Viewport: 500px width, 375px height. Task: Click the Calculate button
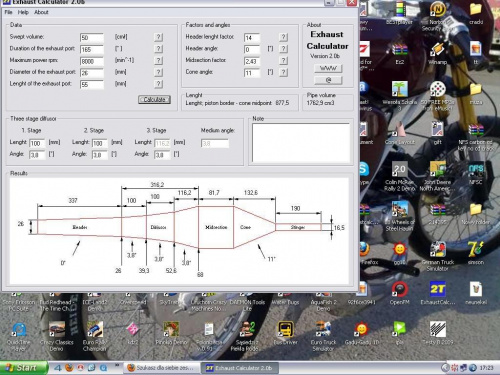[x=154, y=99]
